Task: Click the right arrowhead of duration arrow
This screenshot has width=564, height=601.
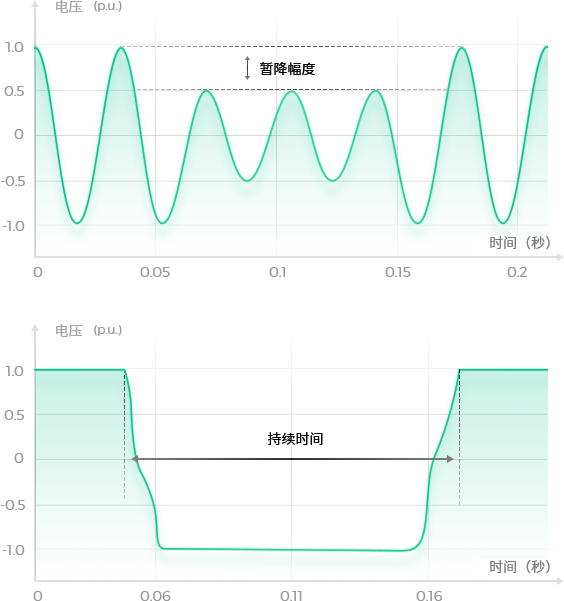Action: pyautogui.click(x=451, y=459)
